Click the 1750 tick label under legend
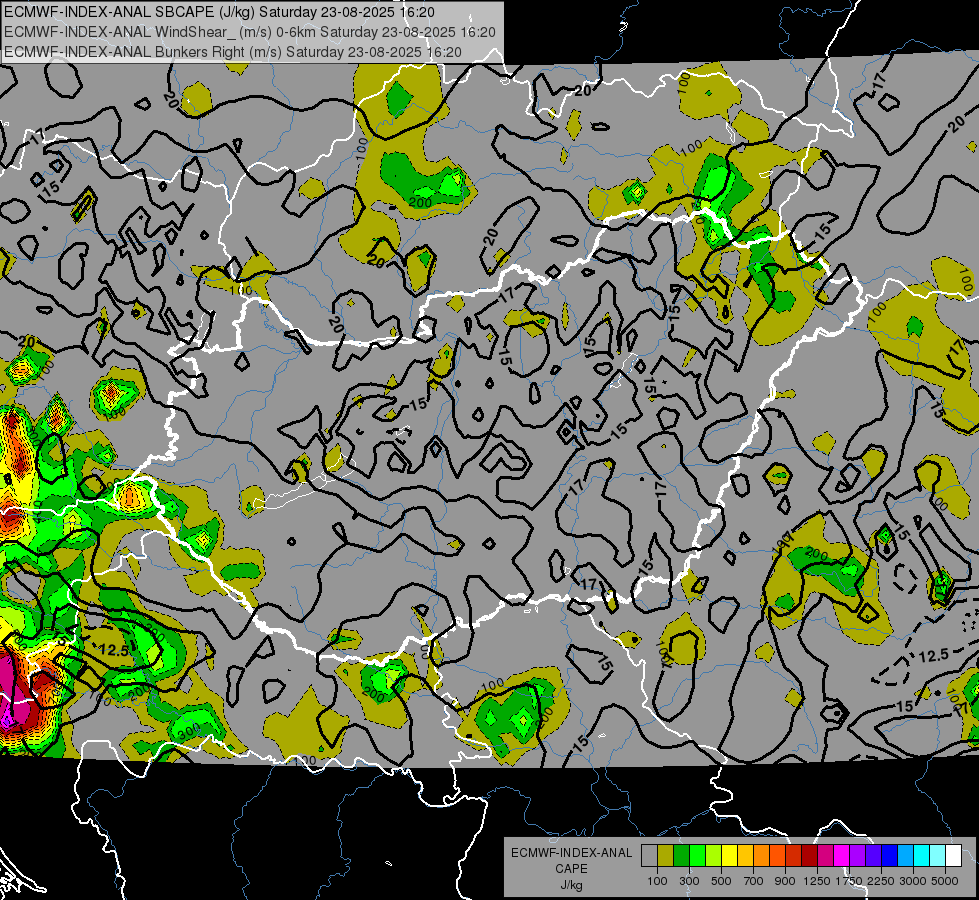979x900 pixels. click(849, 881)
